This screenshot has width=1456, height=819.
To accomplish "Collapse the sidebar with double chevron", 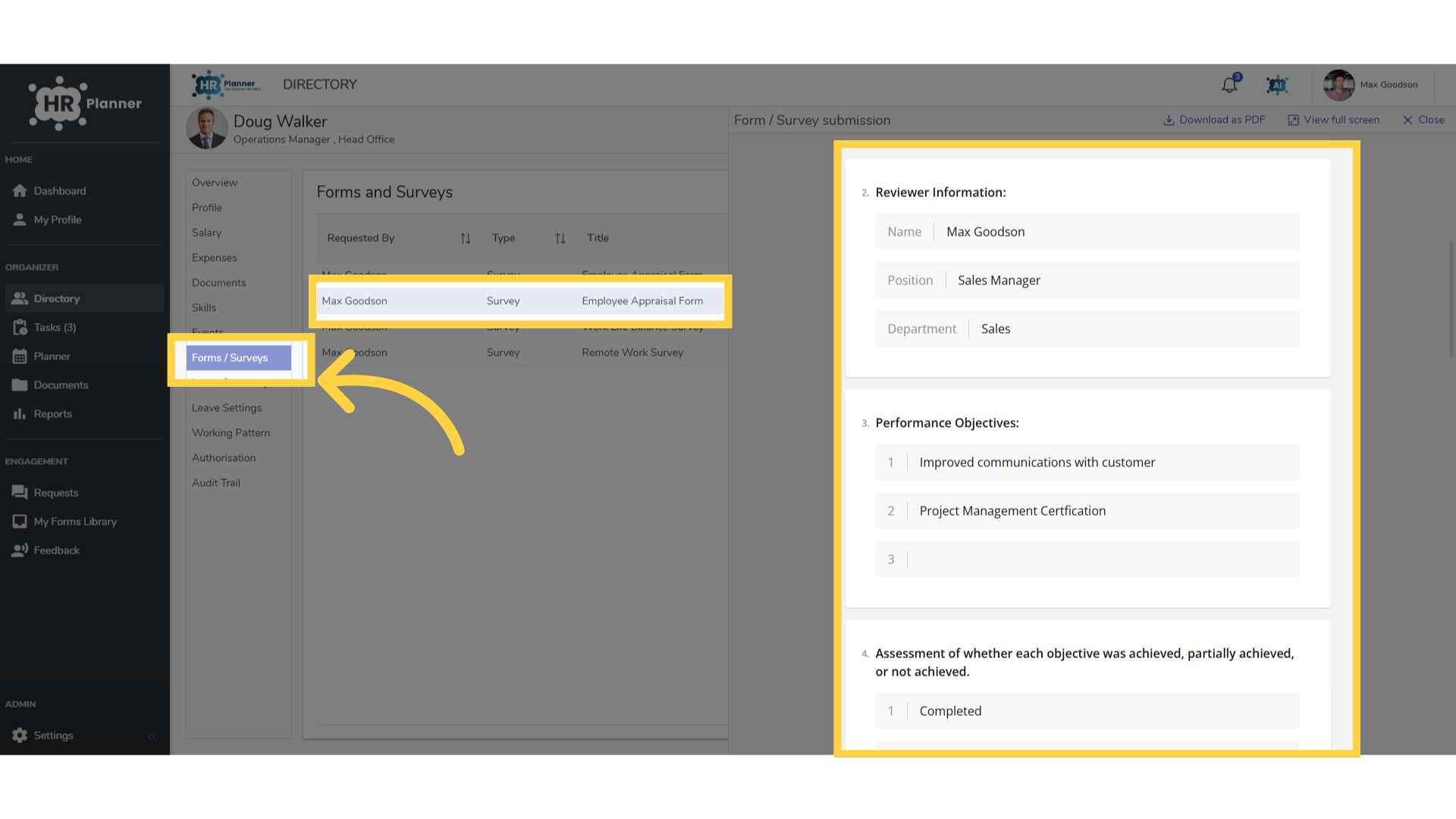I will pyautogui.click(x=152, y=736).
